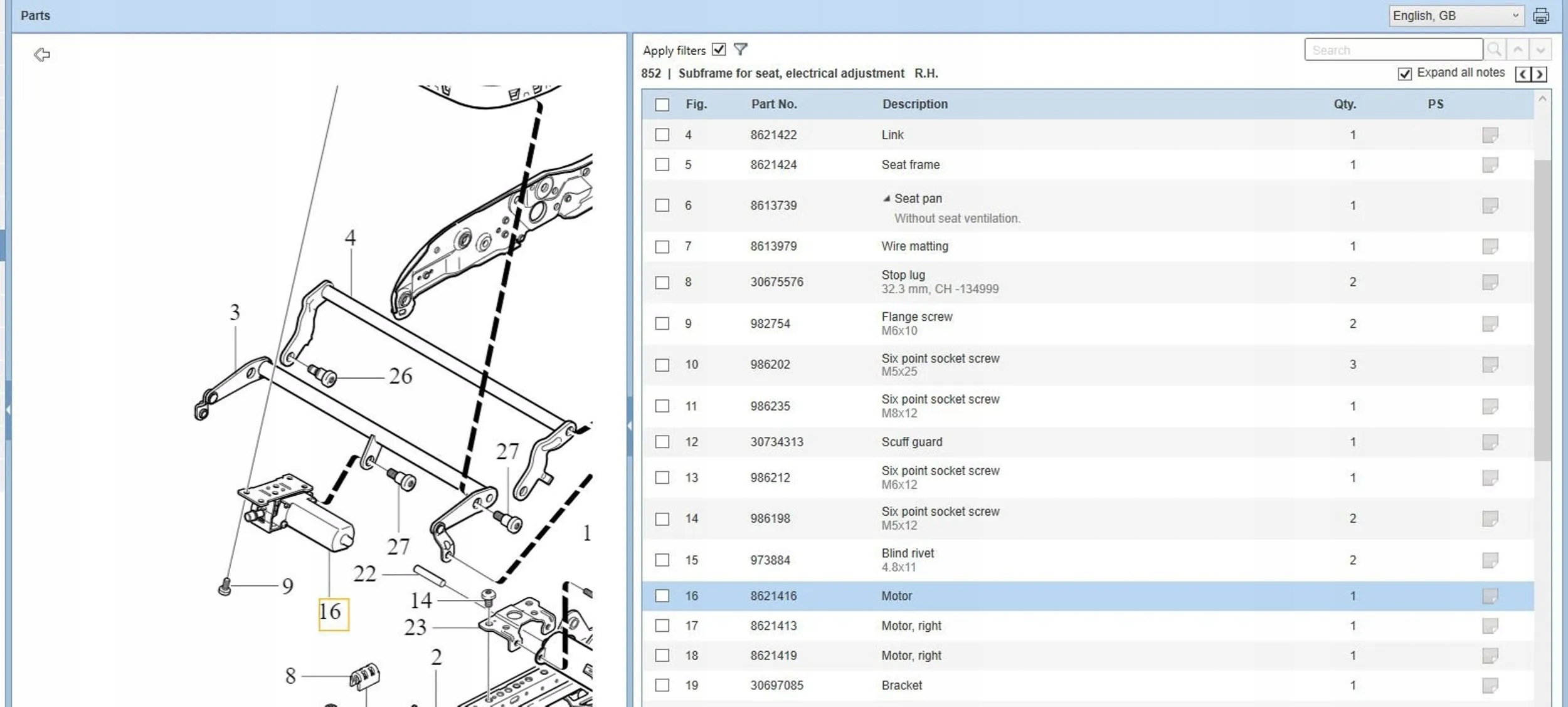Image resolution: width=1568 pixels, height=707 pixels.
Task: Click the print icon
Action: [1541, 16]
